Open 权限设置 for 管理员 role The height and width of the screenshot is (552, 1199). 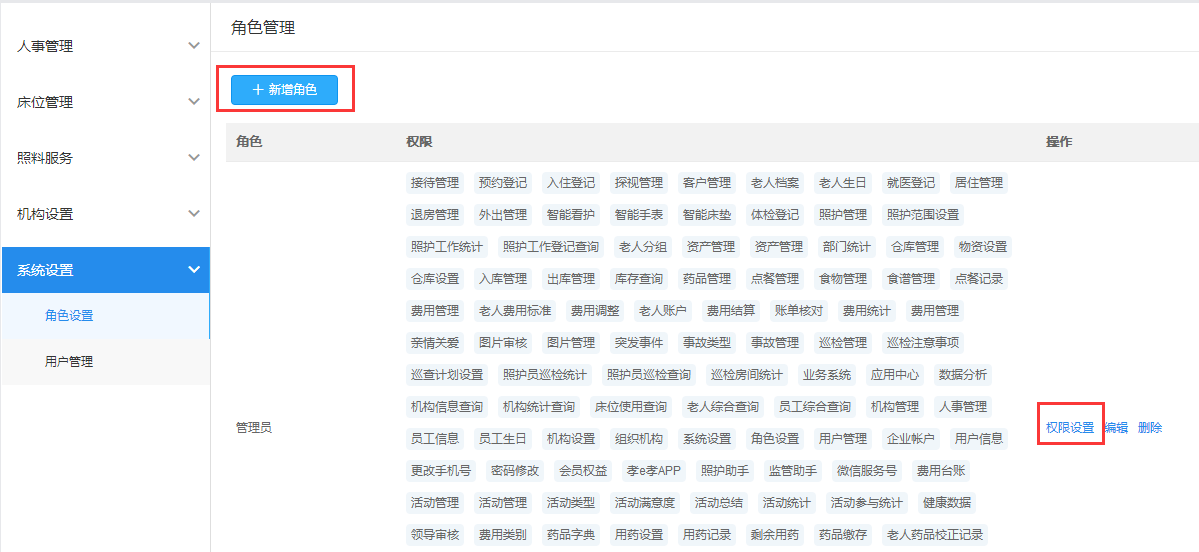1070,428
